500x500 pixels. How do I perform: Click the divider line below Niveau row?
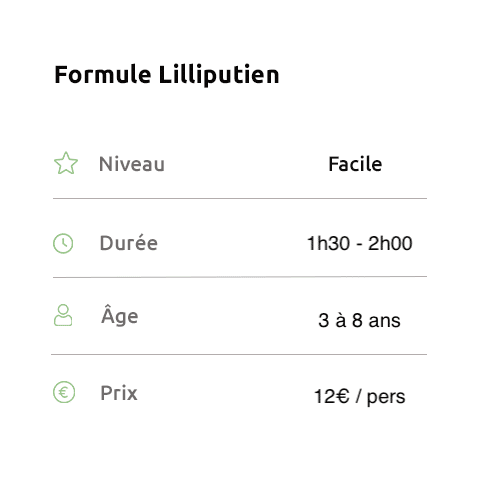240,198
